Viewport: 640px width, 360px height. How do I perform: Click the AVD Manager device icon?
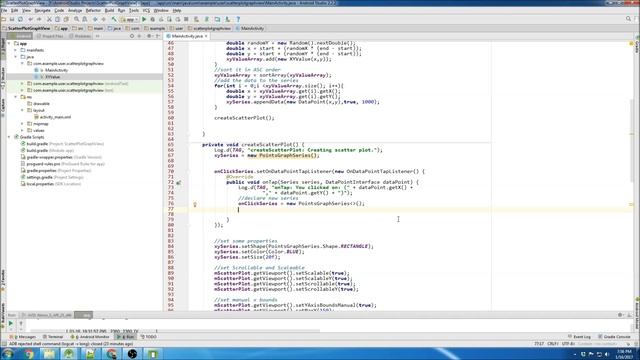coord(218,19)
